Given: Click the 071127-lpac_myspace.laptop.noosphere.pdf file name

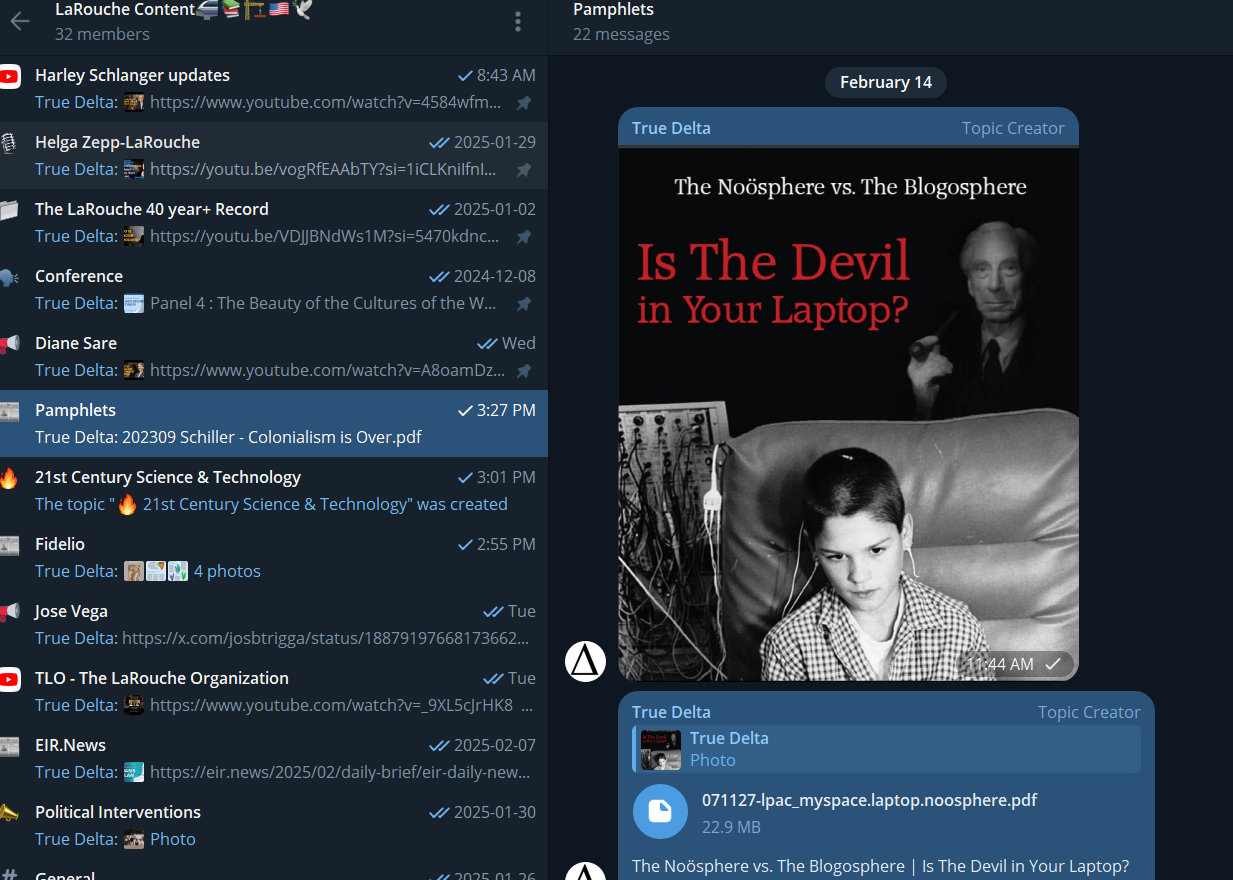Looking at the screenshot, I should tap(869, 800).
